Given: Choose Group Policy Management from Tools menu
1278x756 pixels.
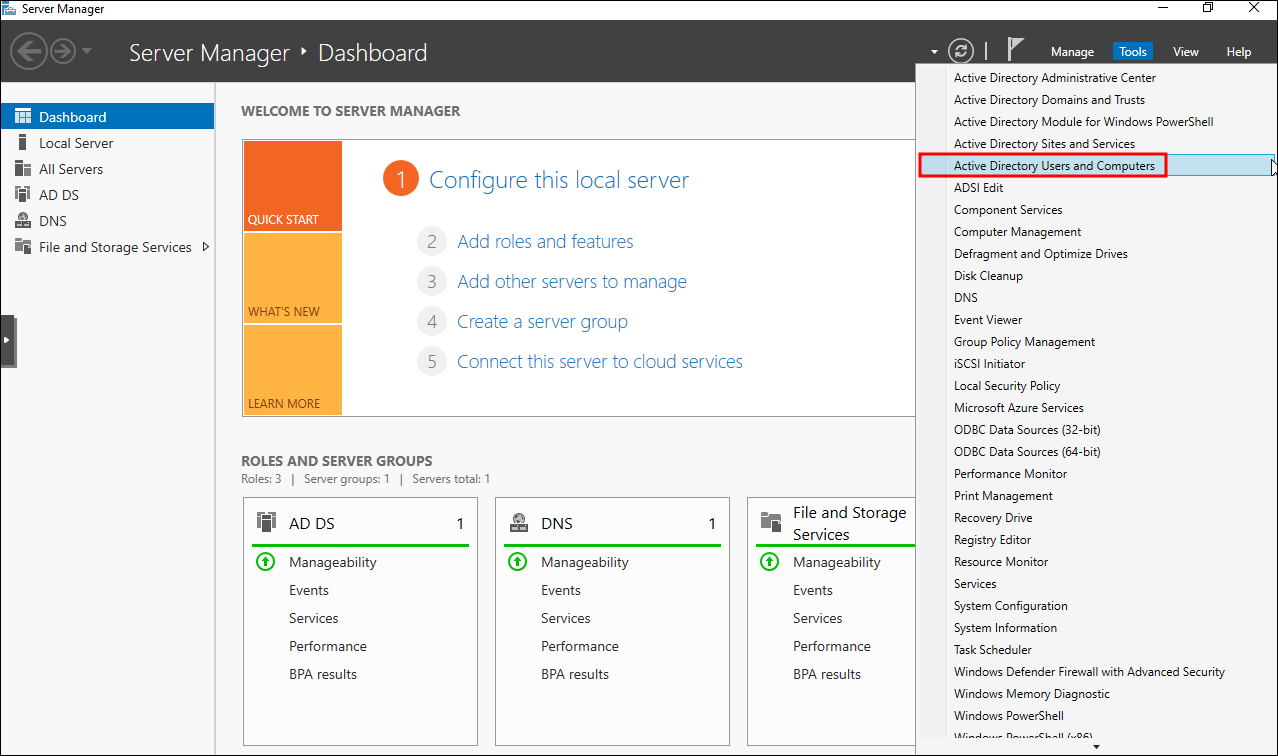Looking at the screenshot, I should point(1024,342).
